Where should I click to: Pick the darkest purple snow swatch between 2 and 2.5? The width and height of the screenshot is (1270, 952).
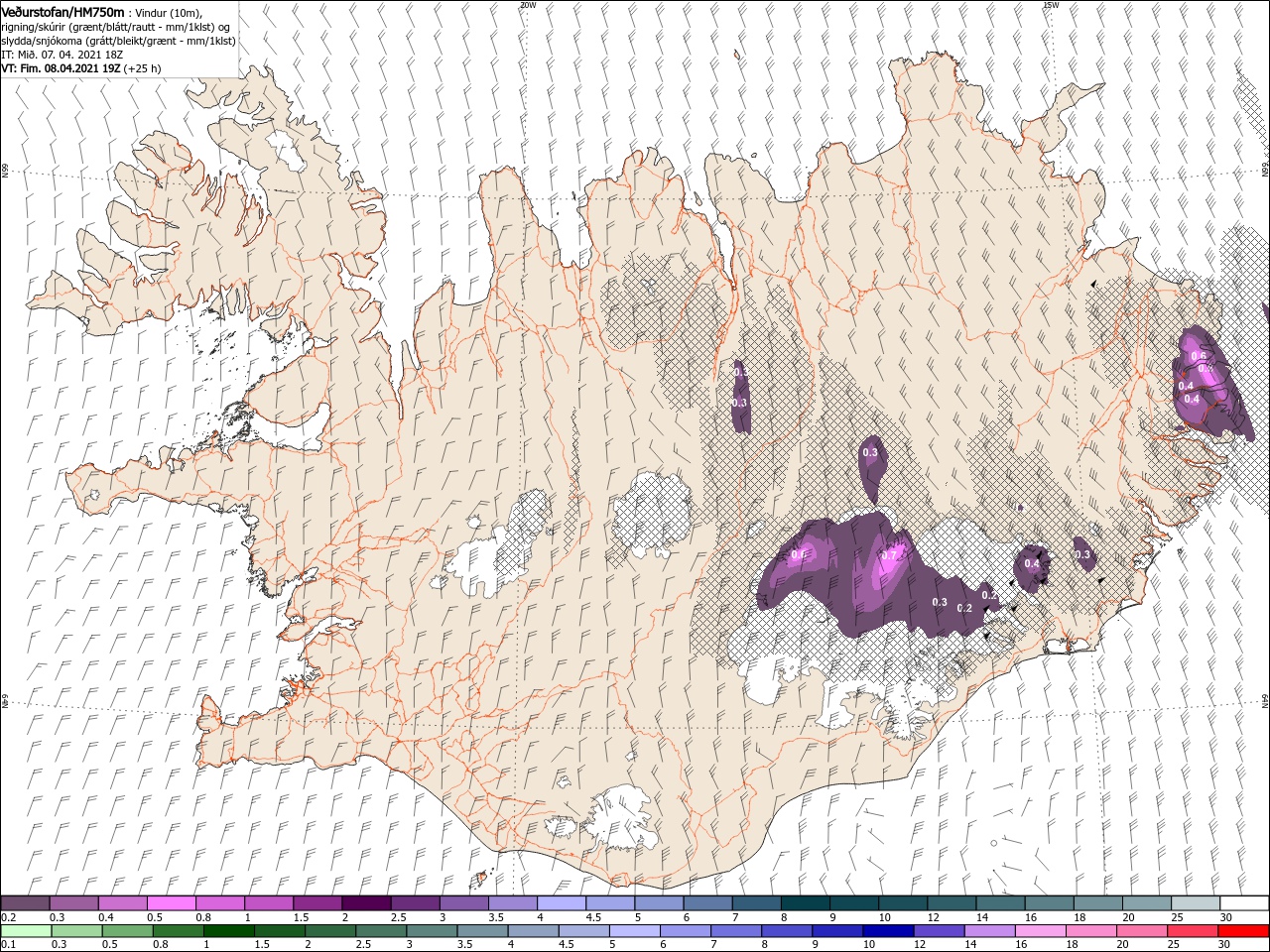pos(365,903)
